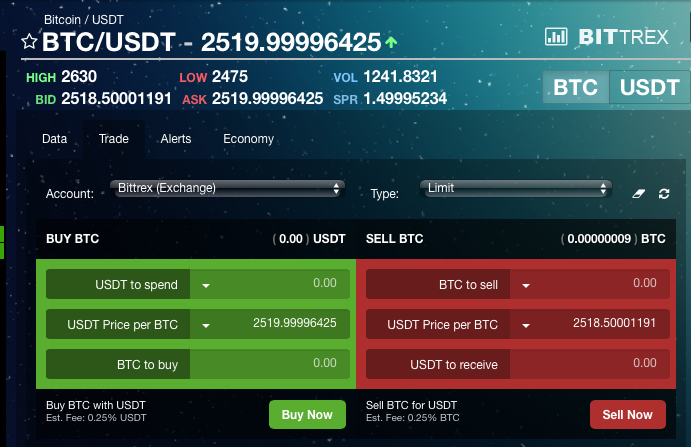Select the USDT currency toggle button
Image resolution: width=691 pixels, height=447 pixels.
pyautogui.click(x=650, y=87)
